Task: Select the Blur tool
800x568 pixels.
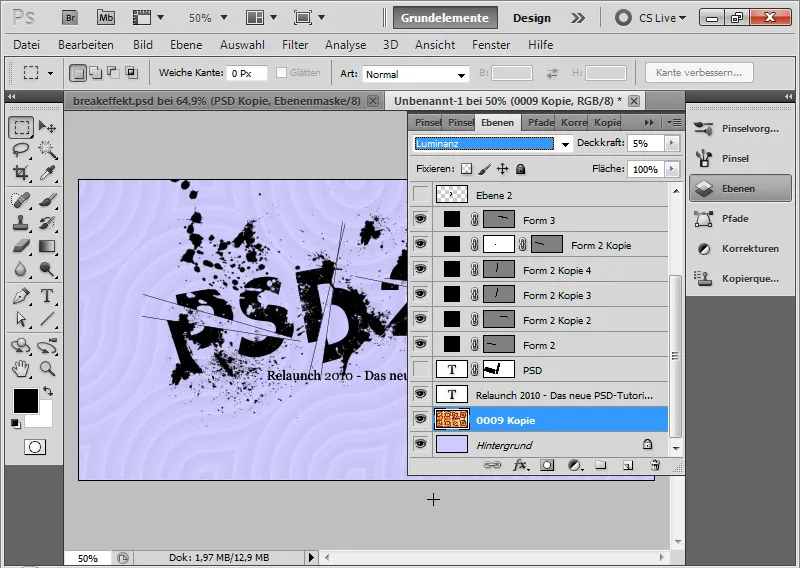Action: (x=21, y=269)
